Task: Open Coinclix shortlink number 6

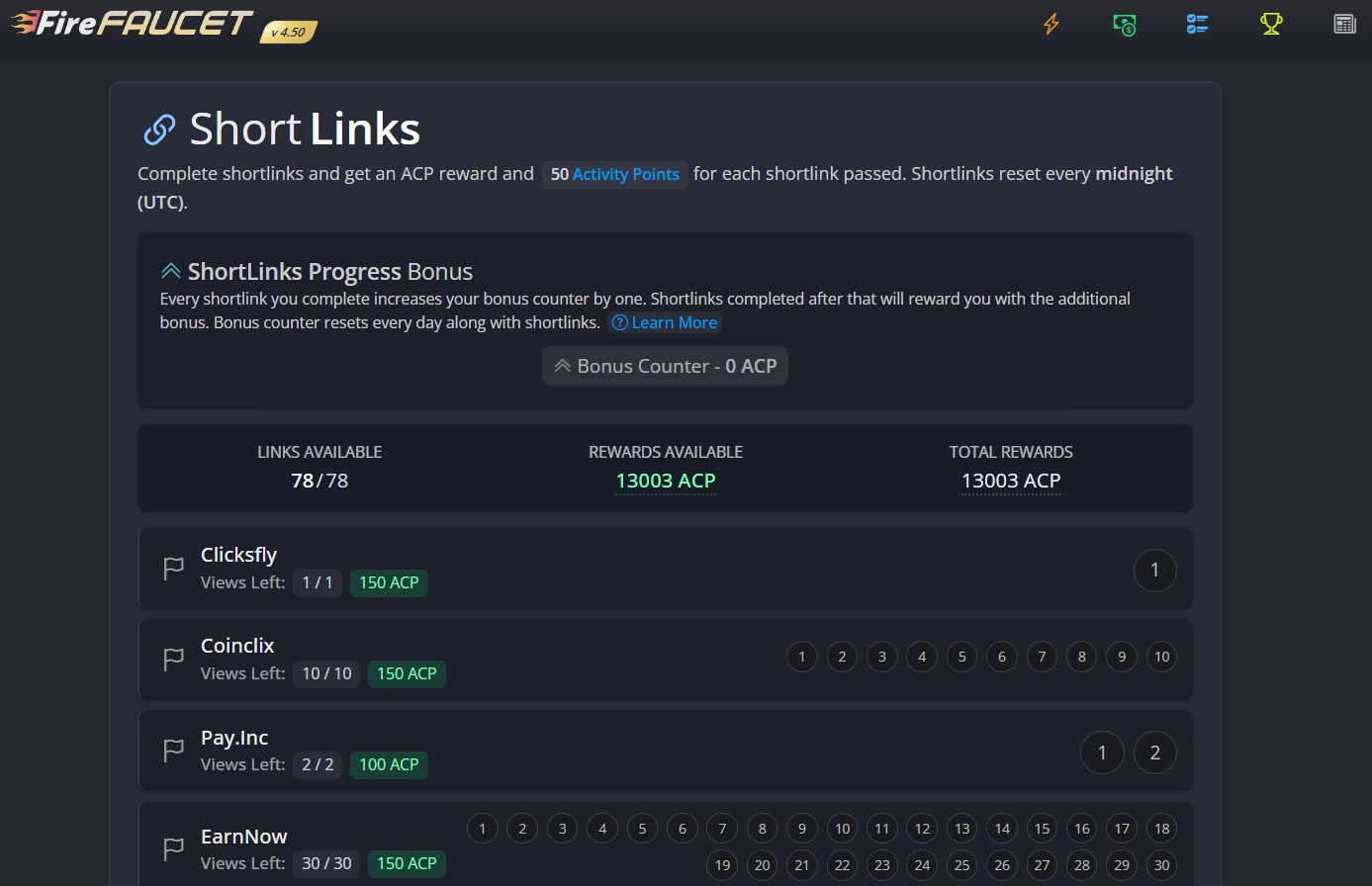Action: (x=1002, y=657)
